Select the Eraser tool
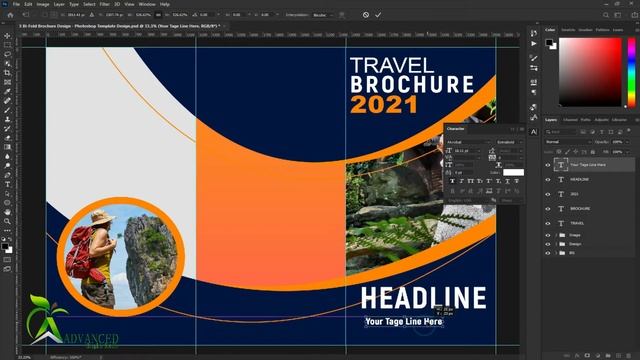 7,138
